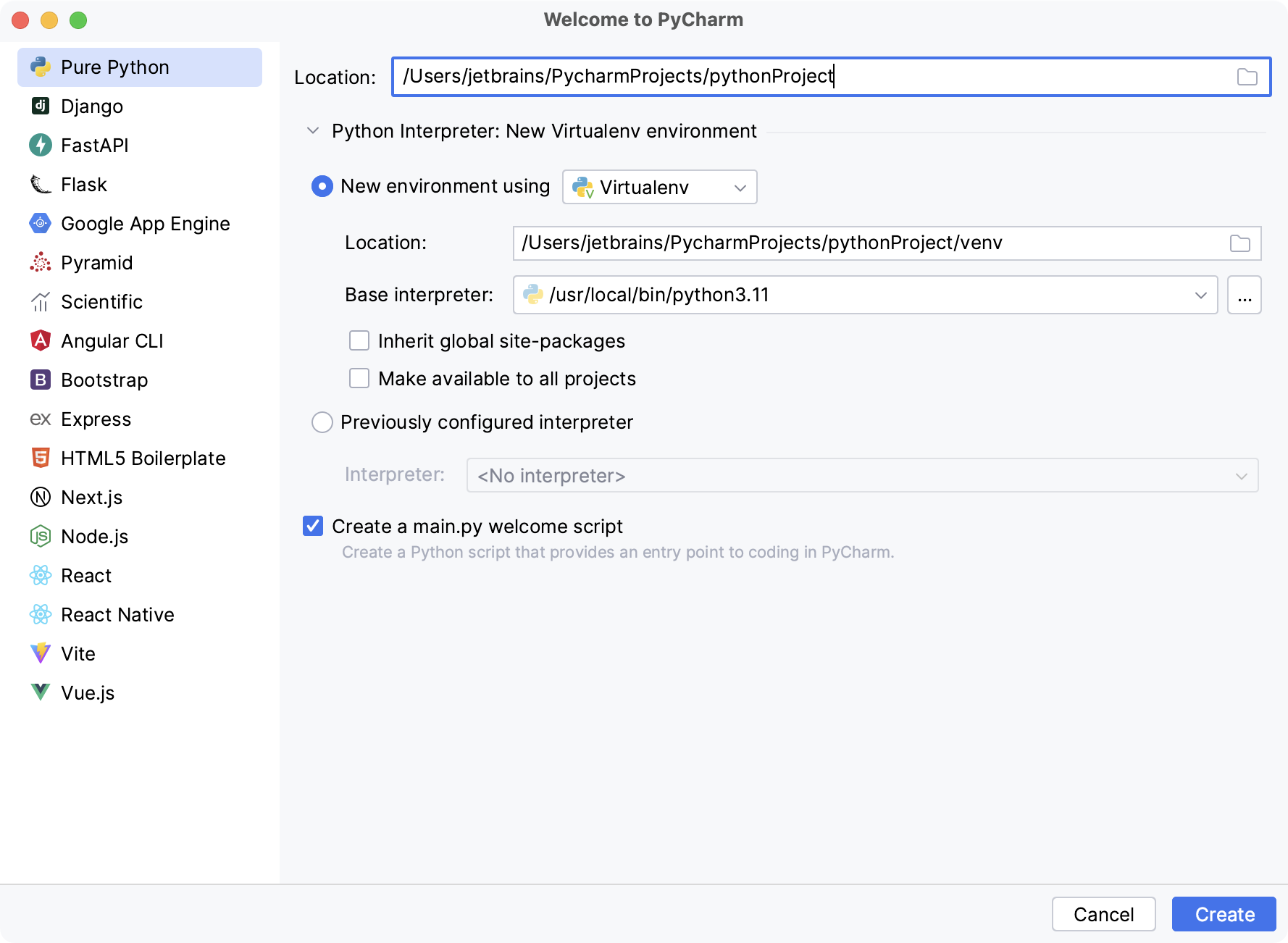
Task: Click the Bootstrap B icon
Action: (x=41, y=380)
